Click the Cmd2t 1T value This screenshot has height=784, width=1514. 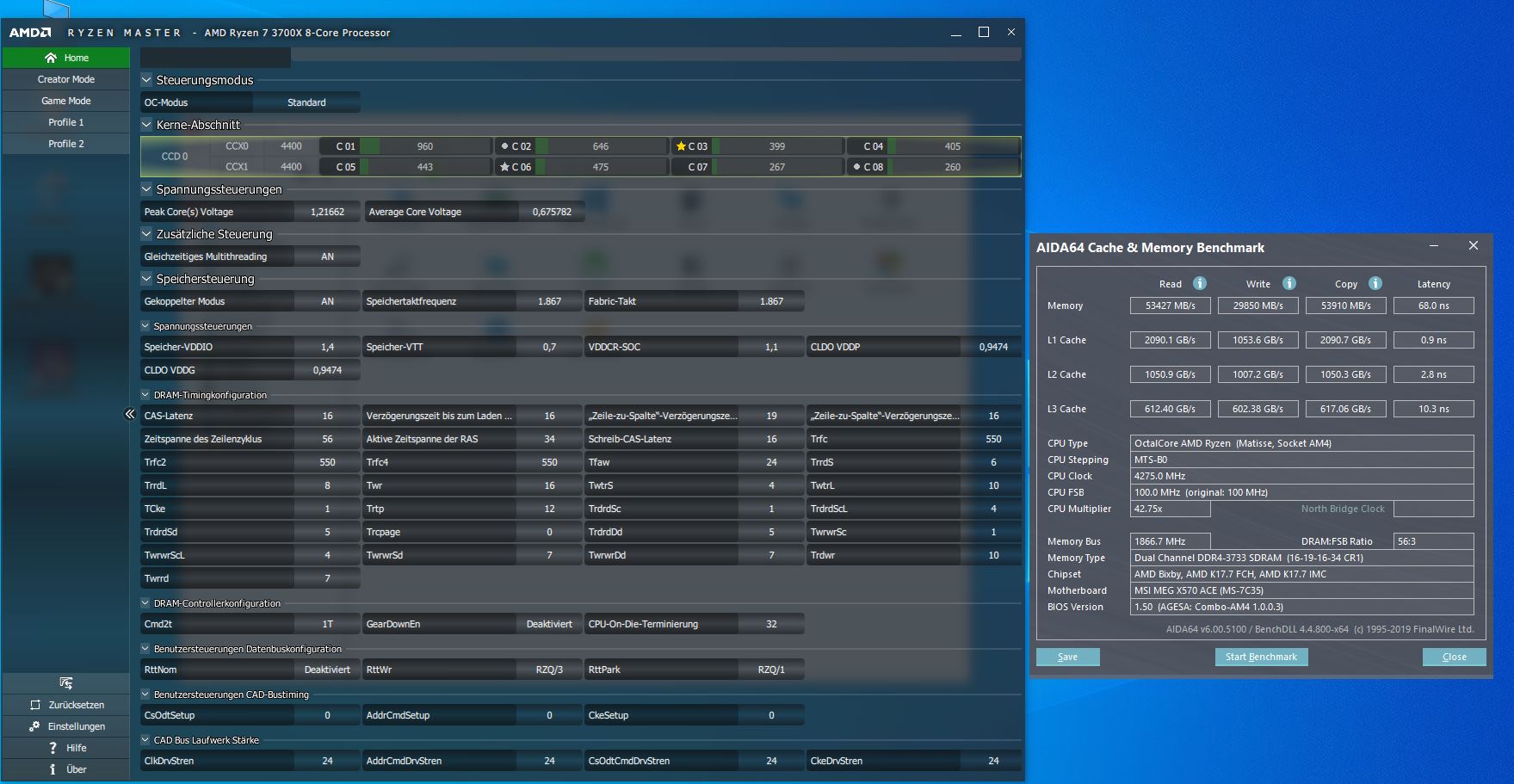(x=327, y=624)
